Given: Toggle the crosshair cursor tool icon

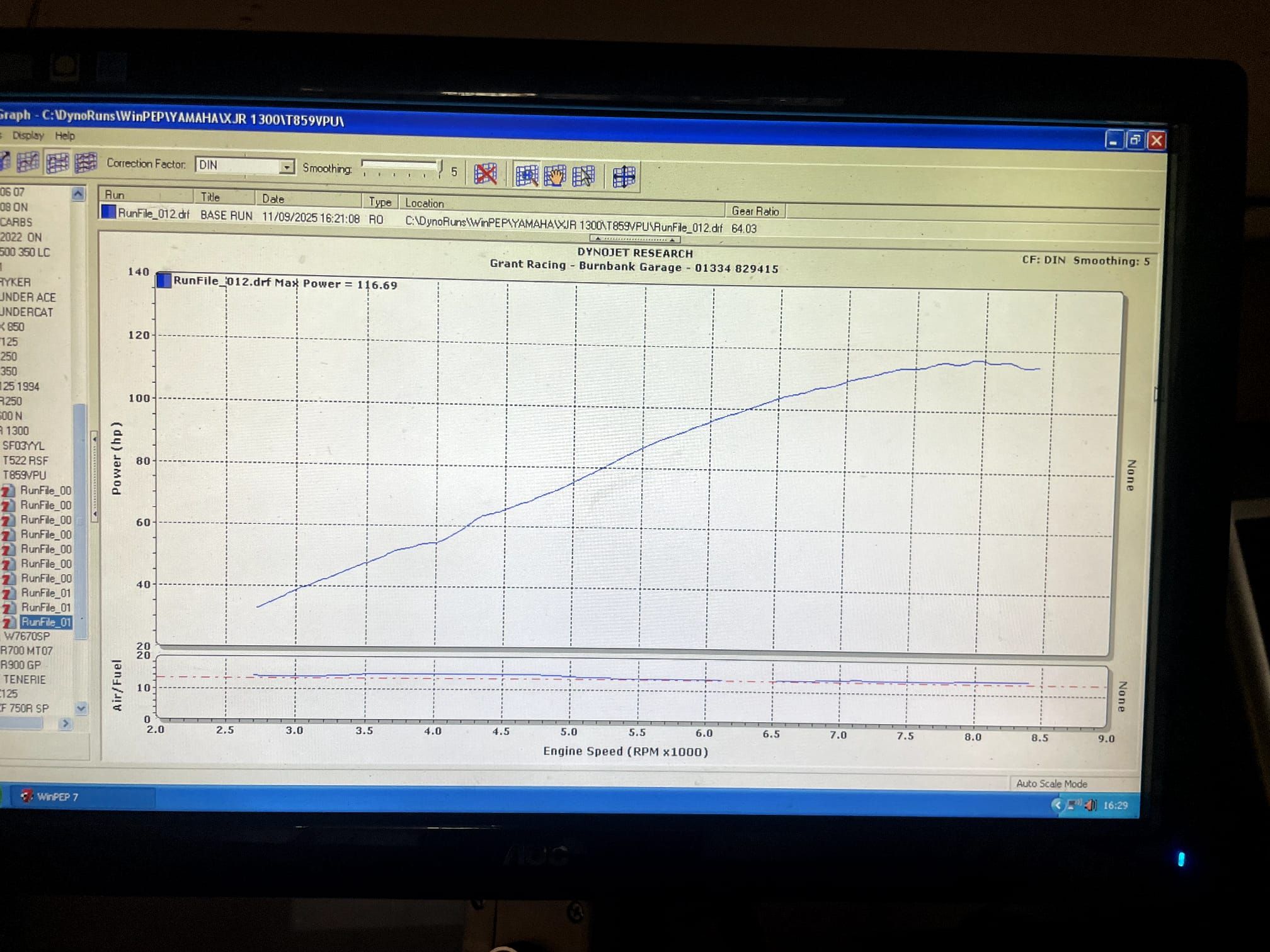Looking at the screenshot, I should (624, 177).
